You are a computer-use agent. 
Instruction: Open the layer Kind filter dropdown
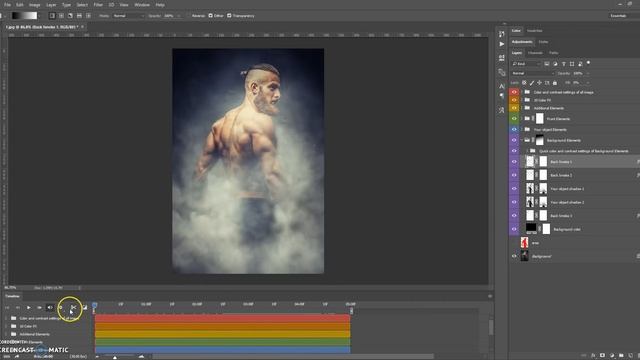pyautogui.click(x=526, y=64)
